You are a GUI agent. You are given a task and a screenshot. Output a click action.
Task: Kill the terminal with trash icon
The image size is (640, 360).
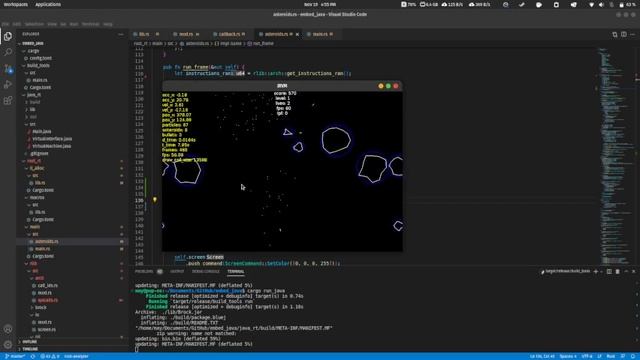[x=618, y=271]
